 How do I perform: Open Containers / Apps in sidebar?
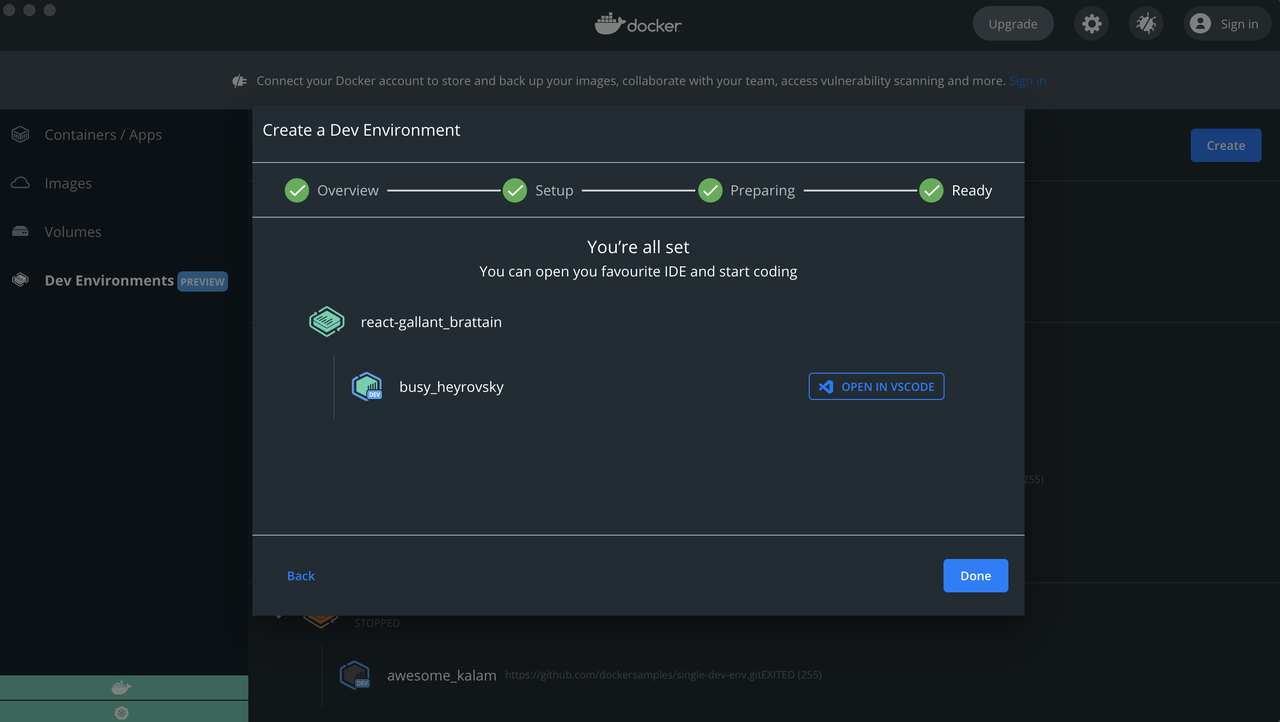102,135
